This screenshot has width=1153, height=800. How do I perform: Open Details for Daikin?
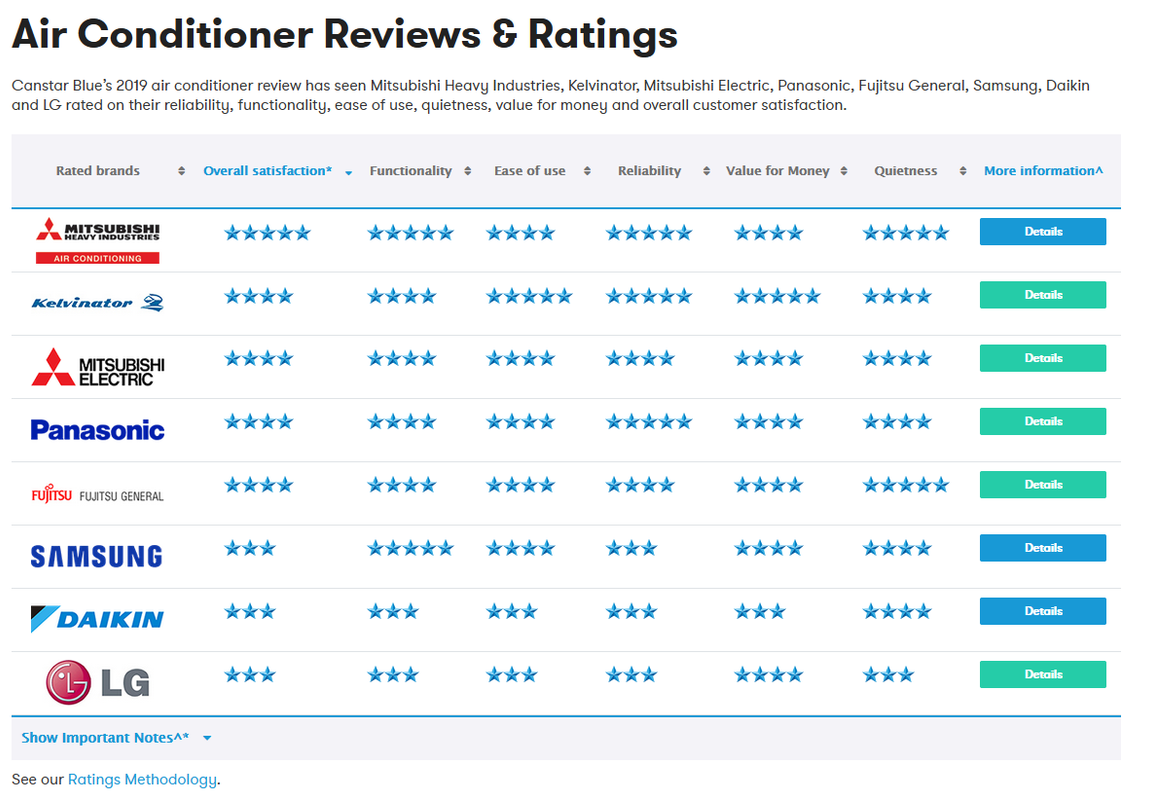(x=1043, y=611)
